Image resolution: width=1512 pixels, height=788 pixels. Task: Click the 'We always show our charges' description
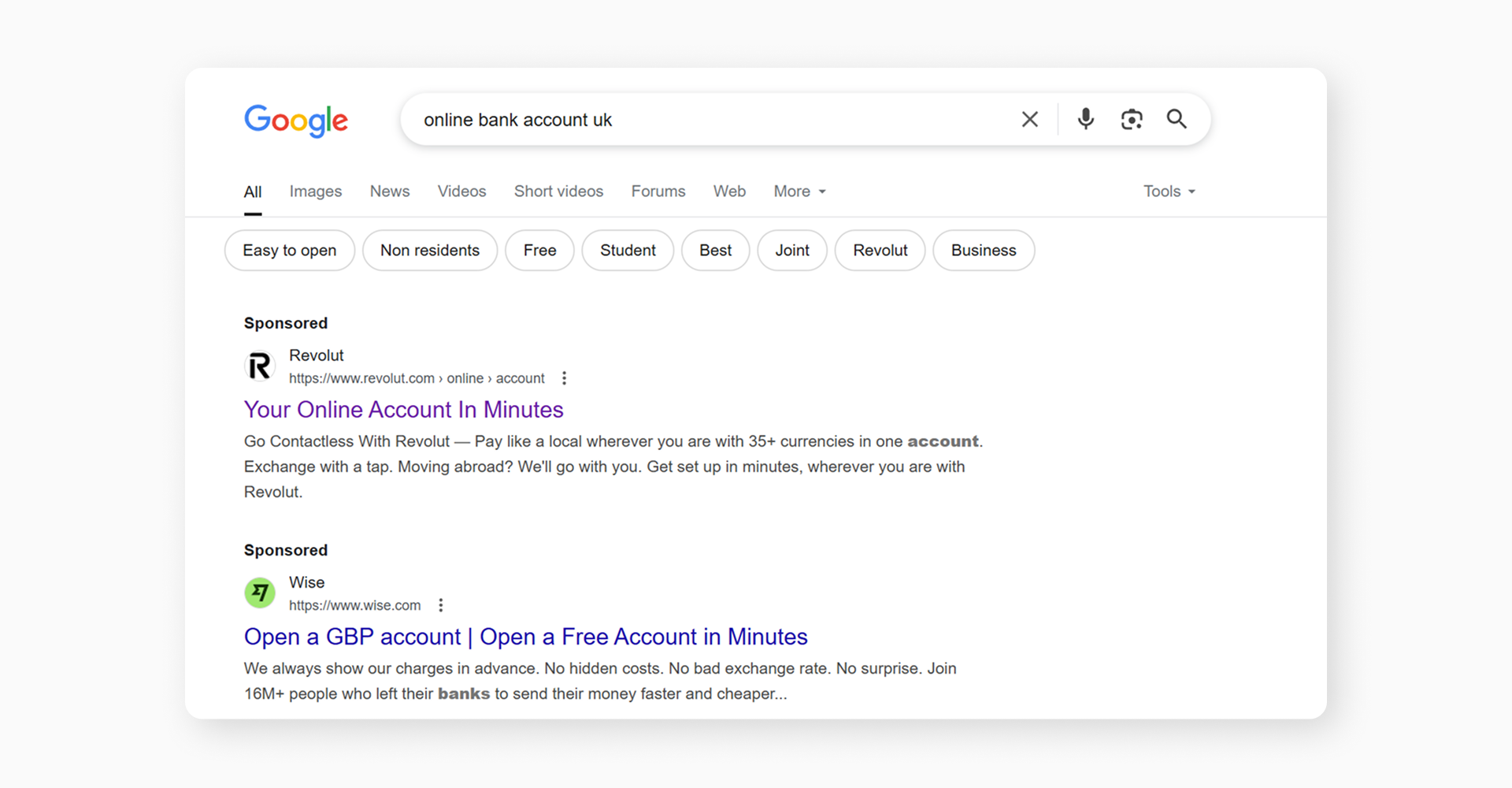click(x=600, y=681)
